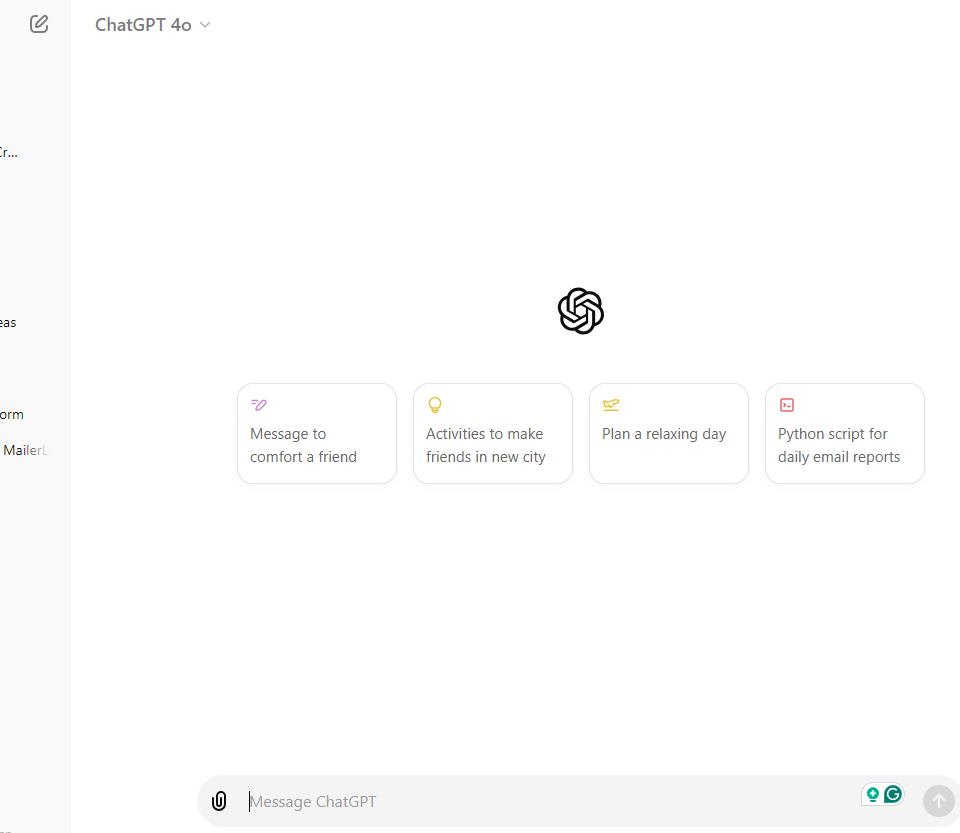Select the Message to comfort a friend card

(x=317, y=433)
